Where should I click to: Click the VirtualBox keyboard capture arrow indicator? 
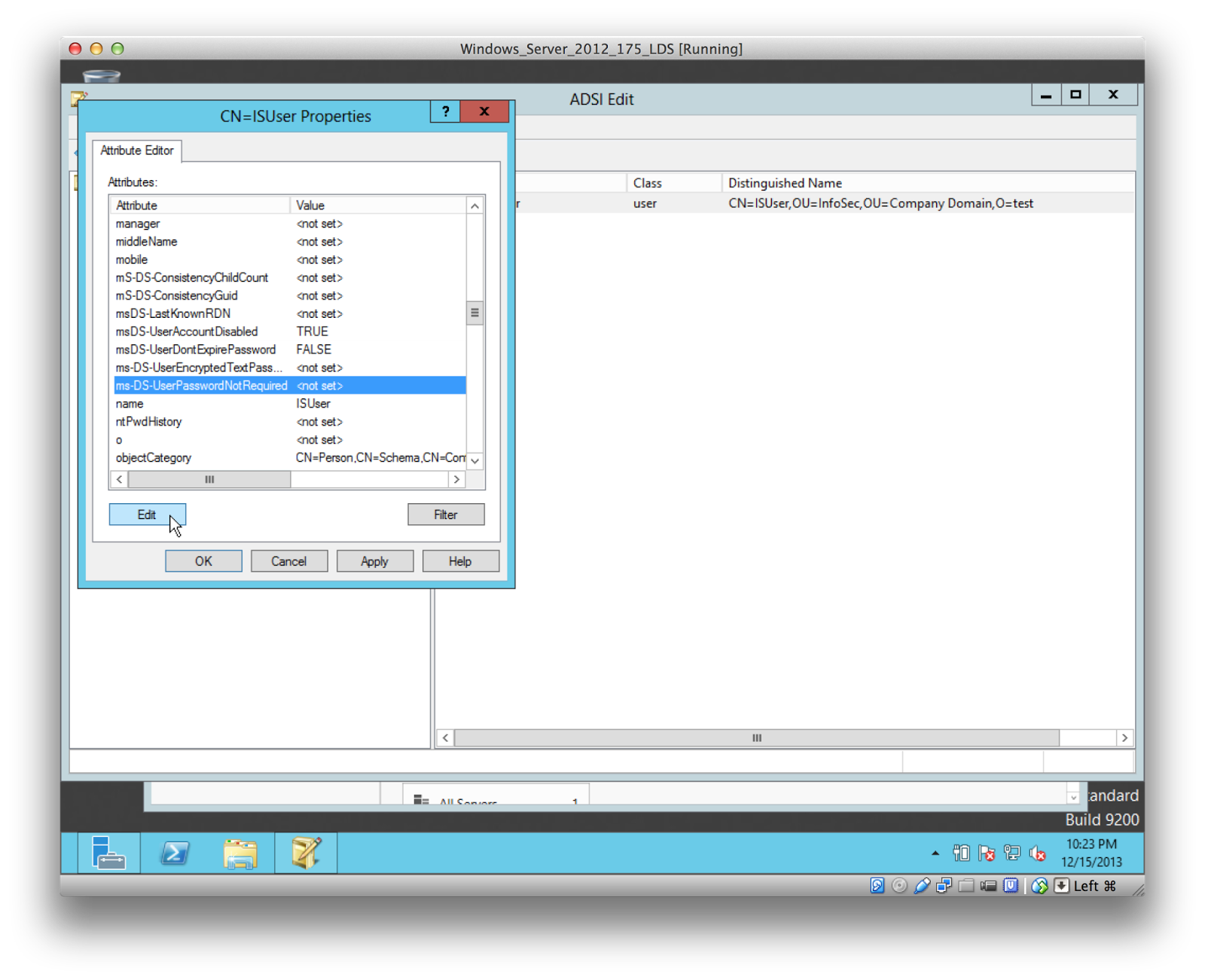pos(1061,886)
